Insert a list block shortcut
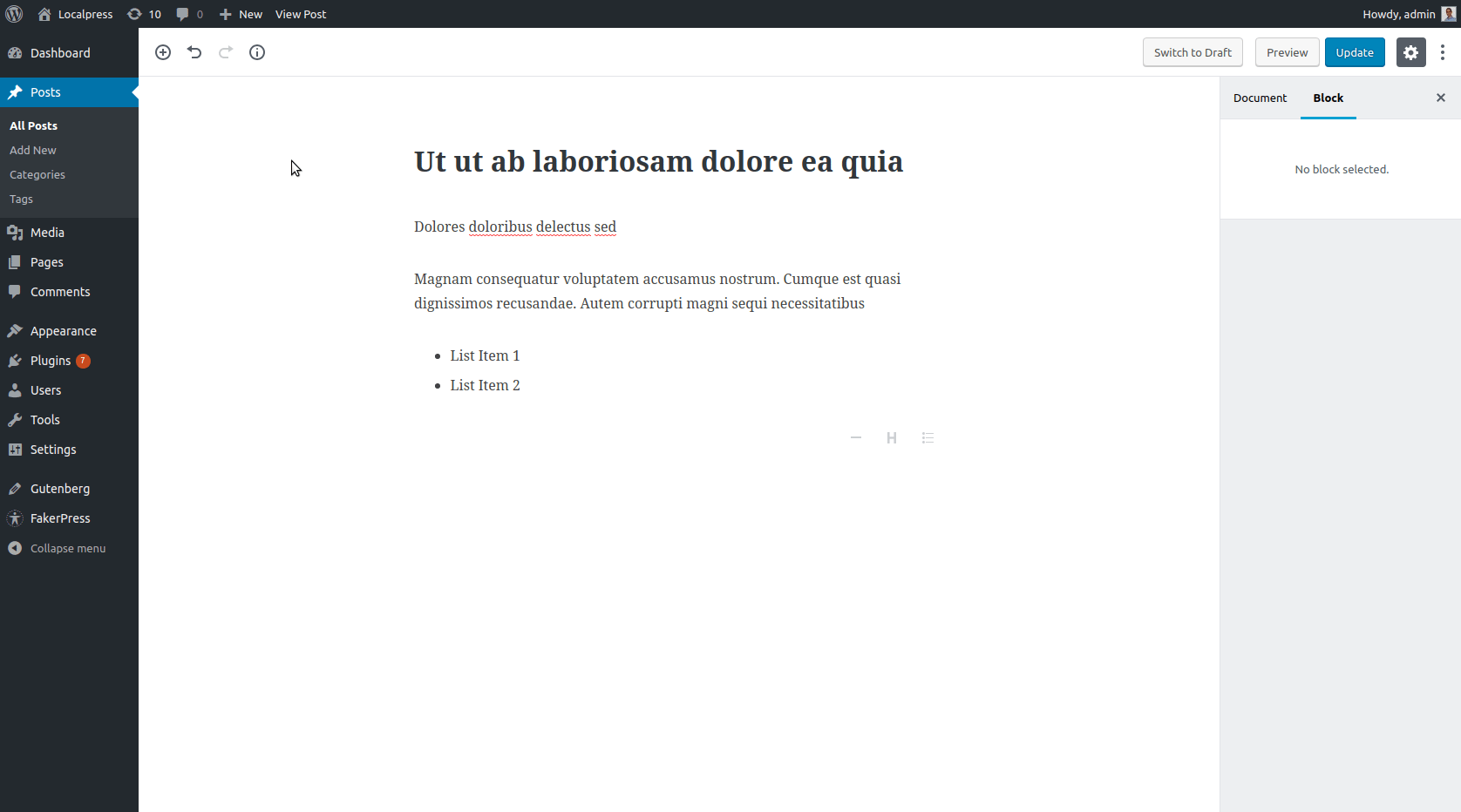Screen dimensions: 1461x812 [x=928, y=437]
